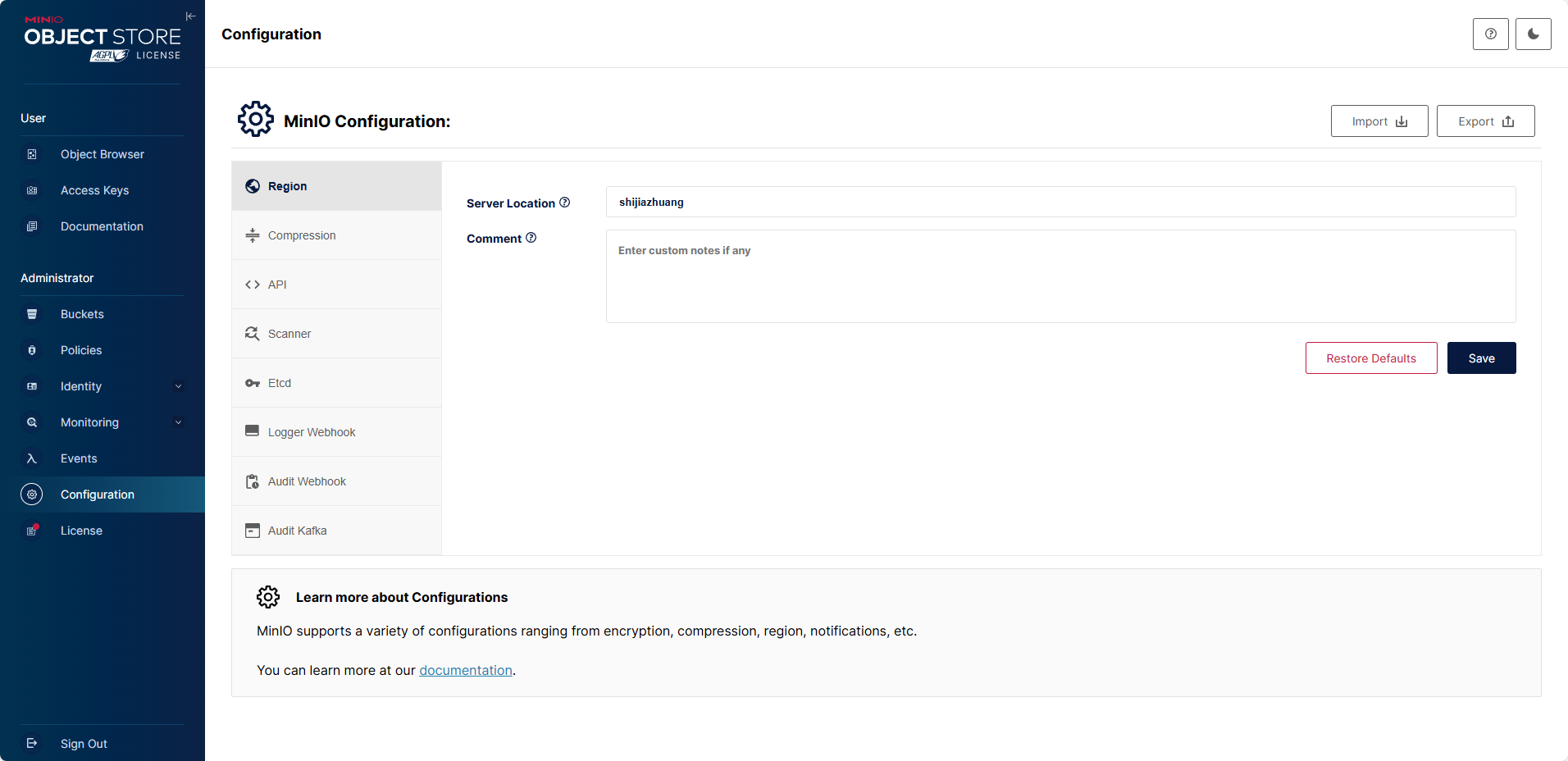1568x761 pixels.
Task: Click the Server Location input field
Action: [x=1060, y=203]
